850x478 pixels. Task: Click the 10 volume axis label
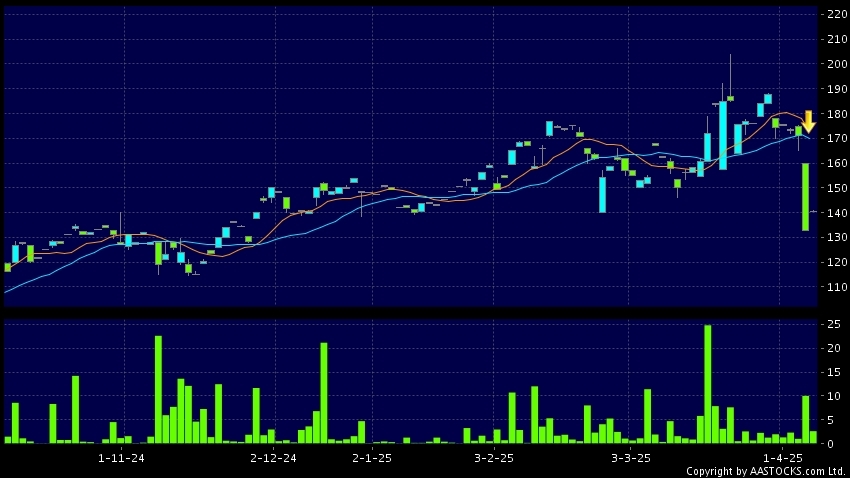[834, 396]
